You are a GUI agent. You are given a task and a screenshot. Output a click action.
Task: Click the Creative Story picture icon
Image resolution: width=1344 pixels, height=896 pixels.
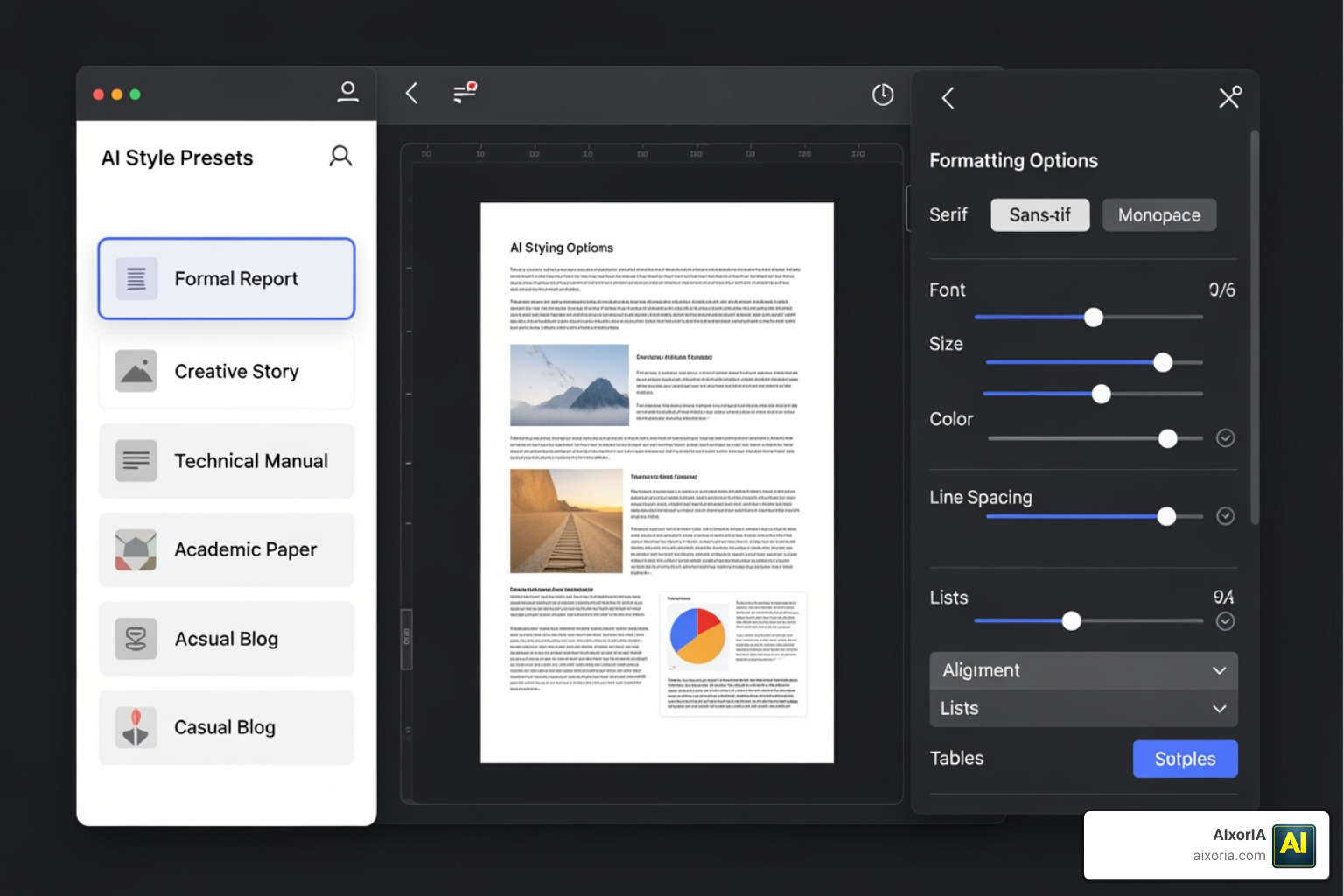click(x=136, y=371)
